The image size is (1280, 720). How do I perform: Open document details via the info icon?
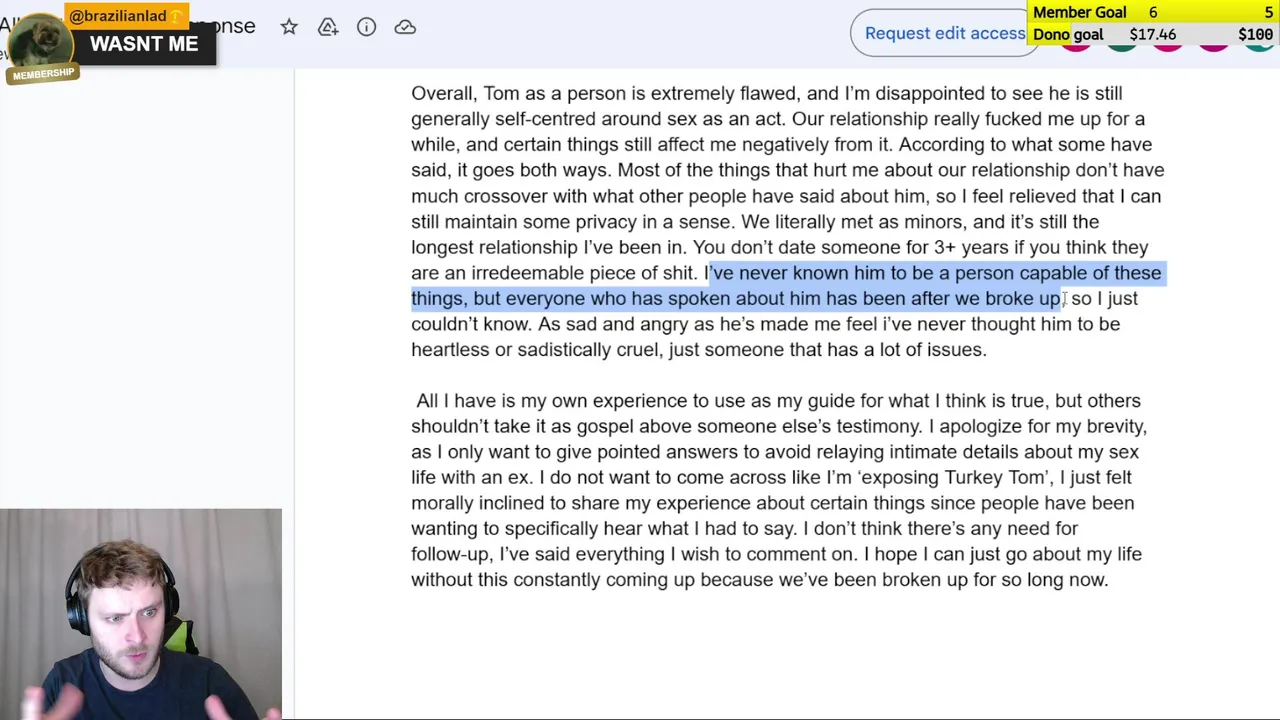(366, 27)
